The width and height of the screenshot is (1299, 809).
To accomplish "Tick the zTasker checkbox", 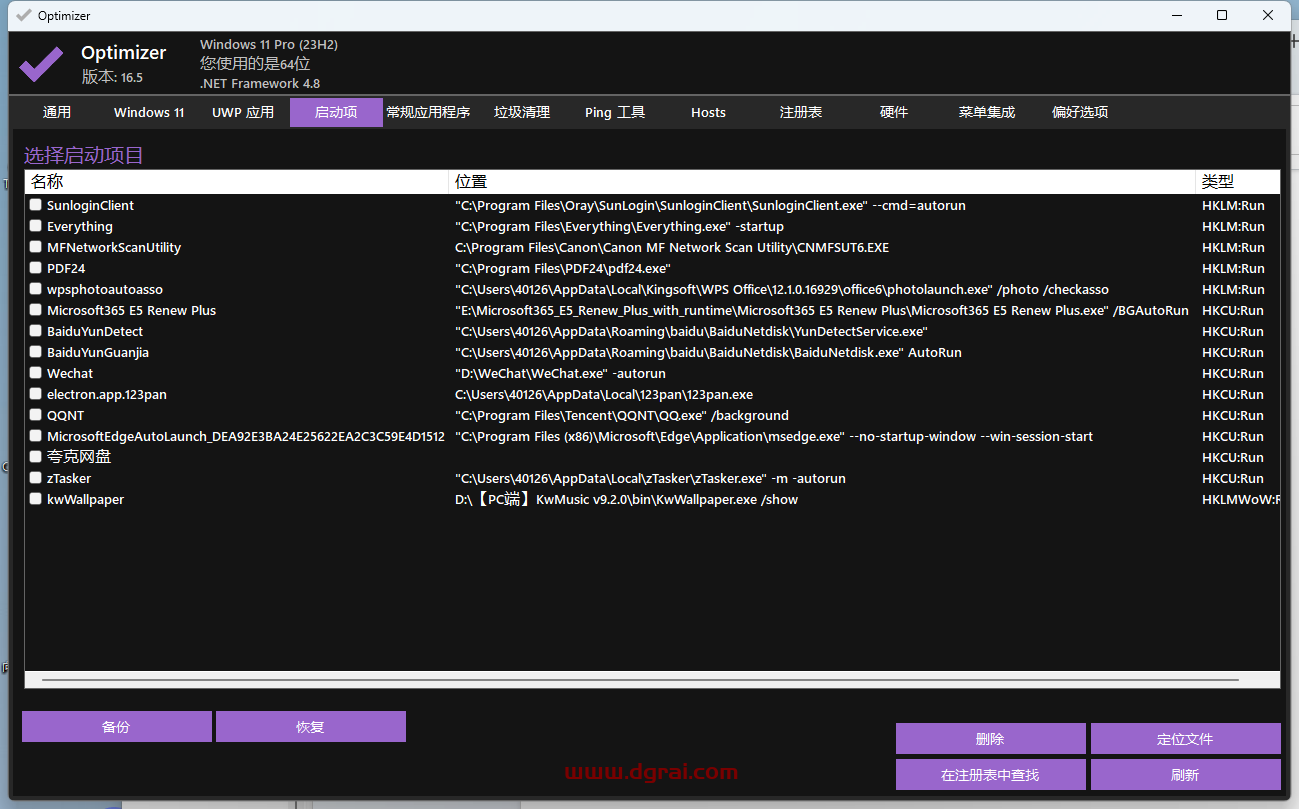I will click(36, 478).
